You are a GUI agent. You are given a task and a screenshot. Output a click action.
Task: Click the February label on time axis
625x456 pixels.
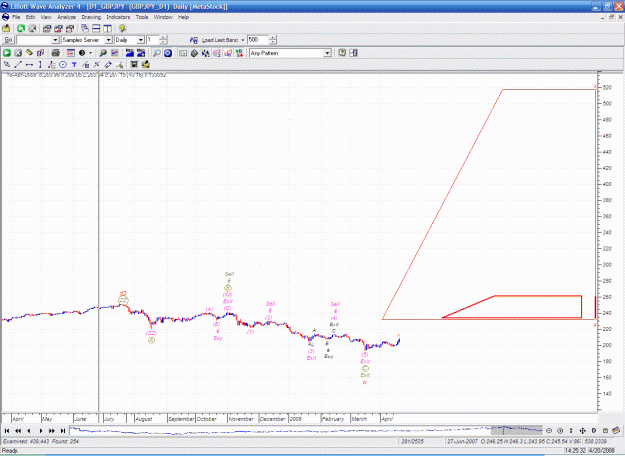(333, 419)
